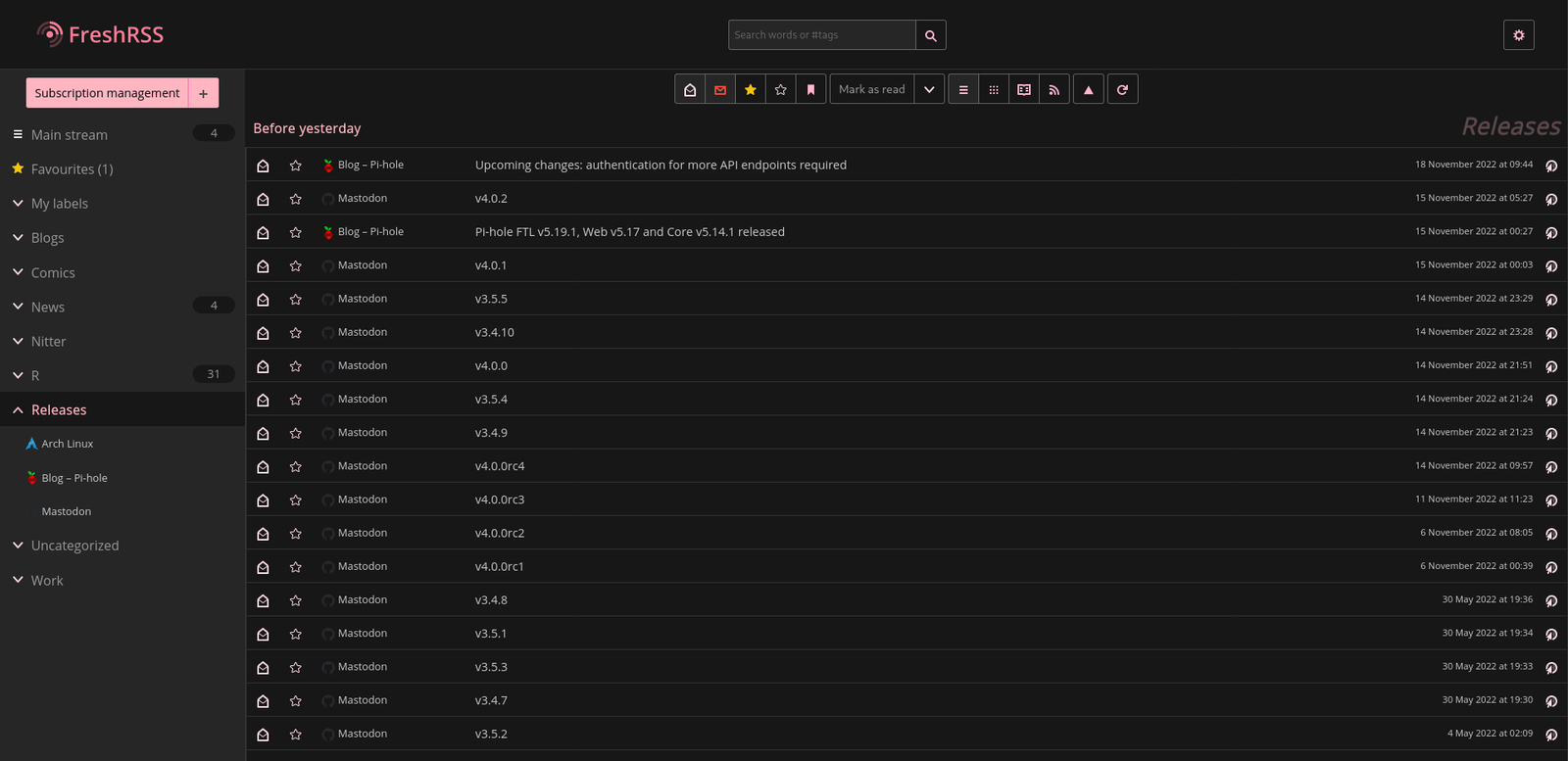Collapse the Releases category

pos(18,410)
